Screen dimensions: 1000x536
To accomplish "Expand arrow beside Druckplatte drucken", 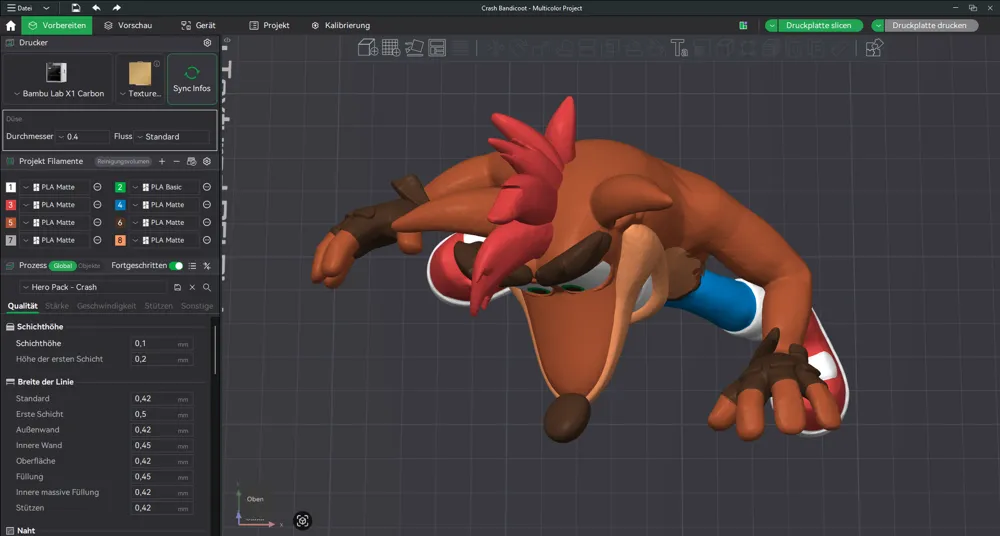I will tap(878, 26).
